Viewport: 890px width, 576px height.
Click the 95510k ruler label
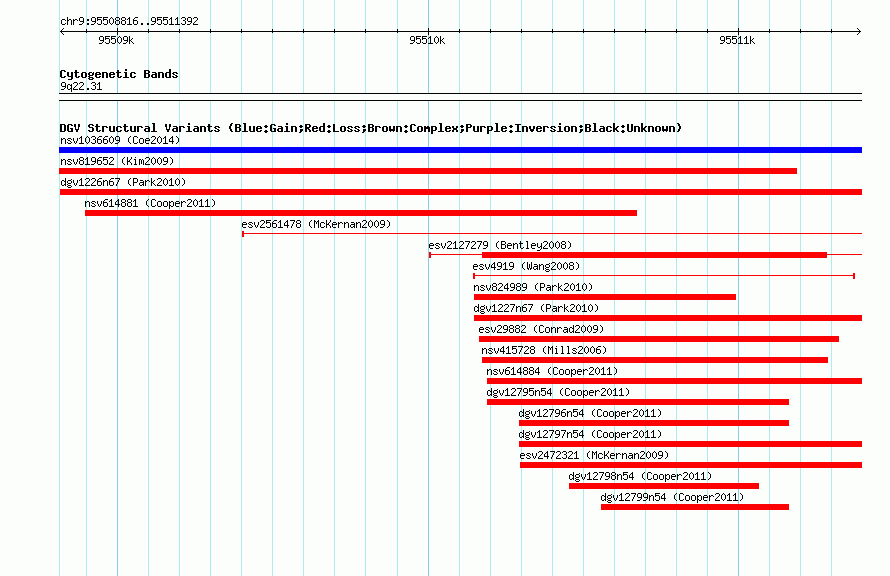(427, 40)
